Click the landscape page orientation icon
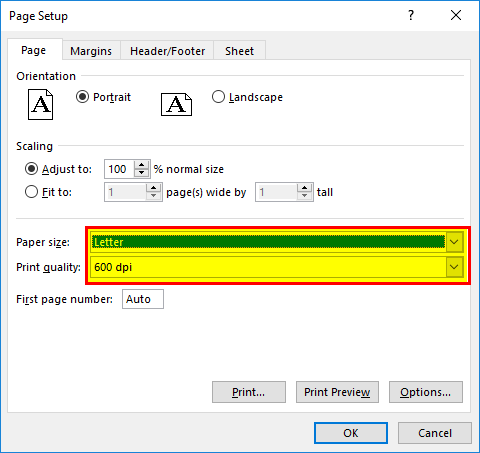The width and height of the screenshot is (480, 453). (x=176, y=104)
